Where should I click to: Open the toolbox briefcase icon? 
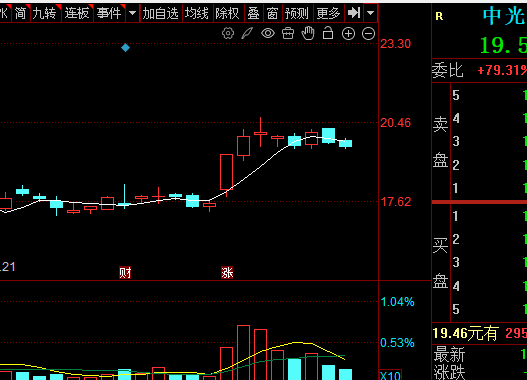coord(288,33)
